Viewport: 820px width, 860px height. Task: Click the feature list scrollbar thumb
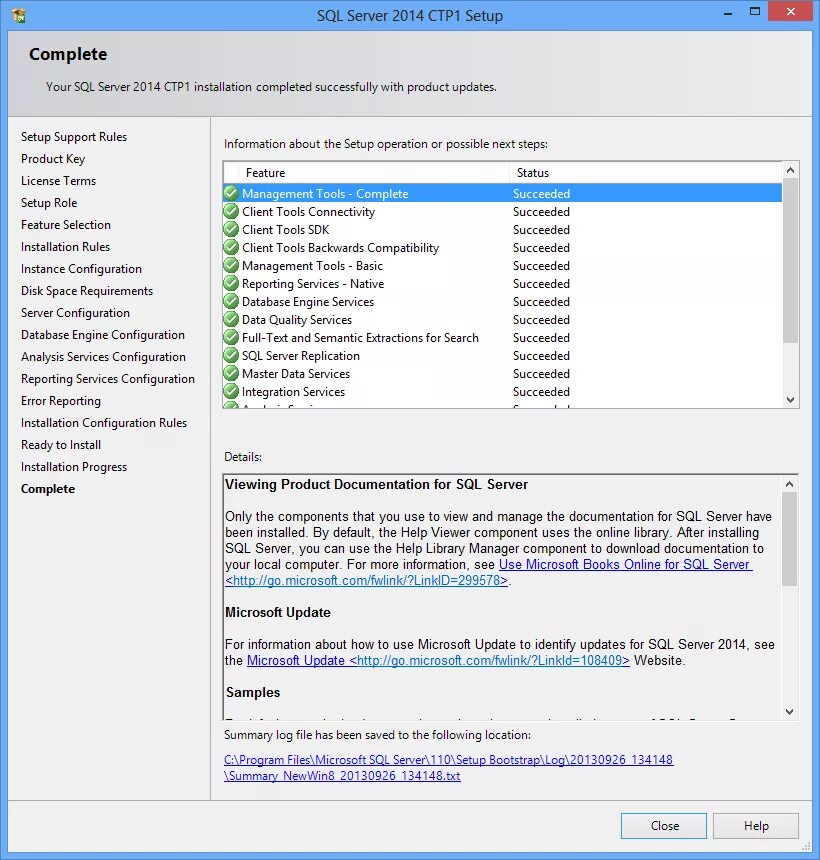coord(790,261)
